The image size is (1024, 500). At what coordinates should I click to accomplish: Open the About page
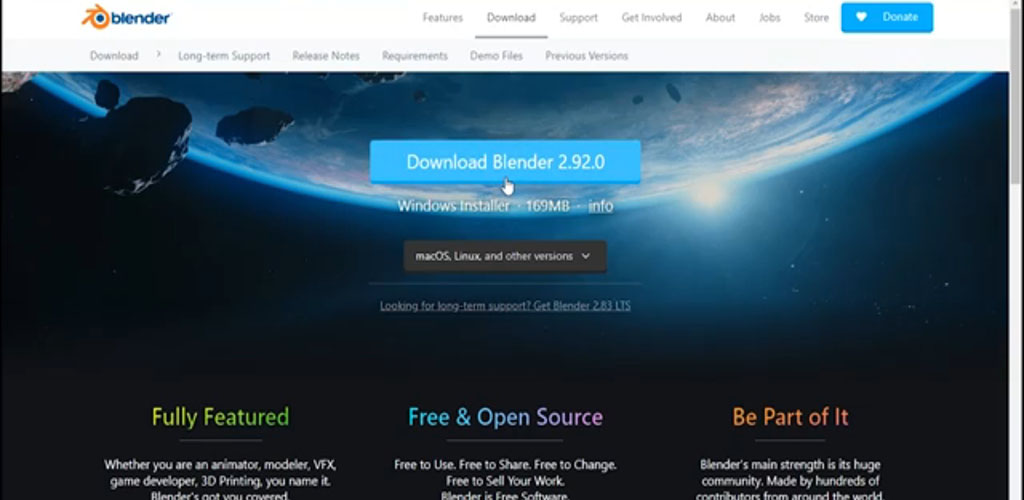(x=720, y=18)
